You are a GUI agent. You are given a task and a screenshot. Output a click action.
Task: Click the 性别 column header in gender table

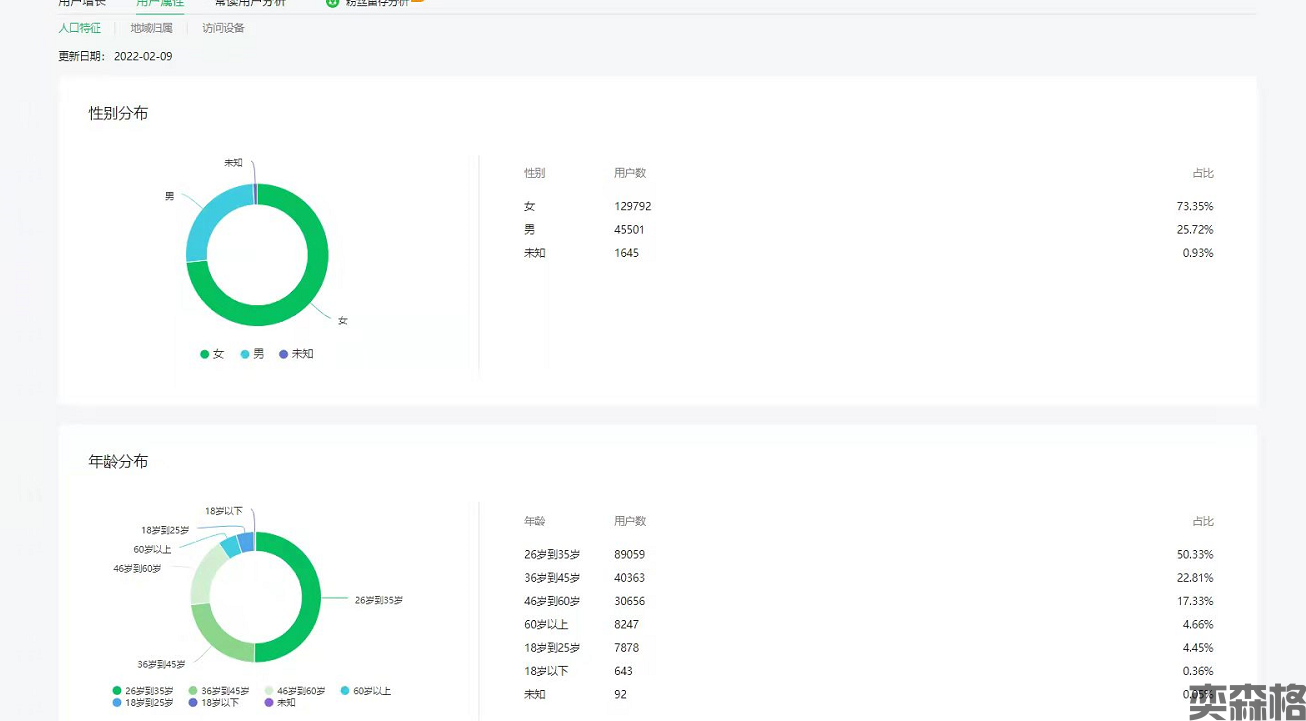[x=534, y=173]
